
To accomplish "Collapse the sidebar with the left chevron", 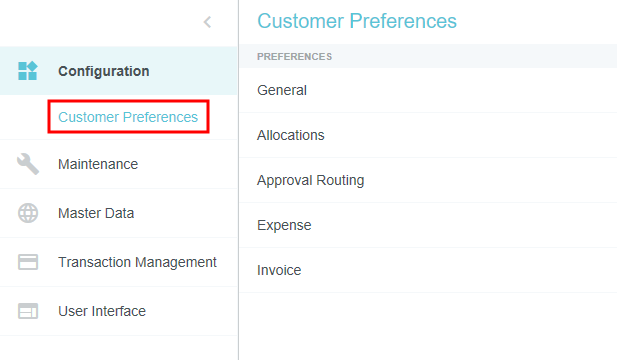I will pyautogui.click(x=207, y=22).
